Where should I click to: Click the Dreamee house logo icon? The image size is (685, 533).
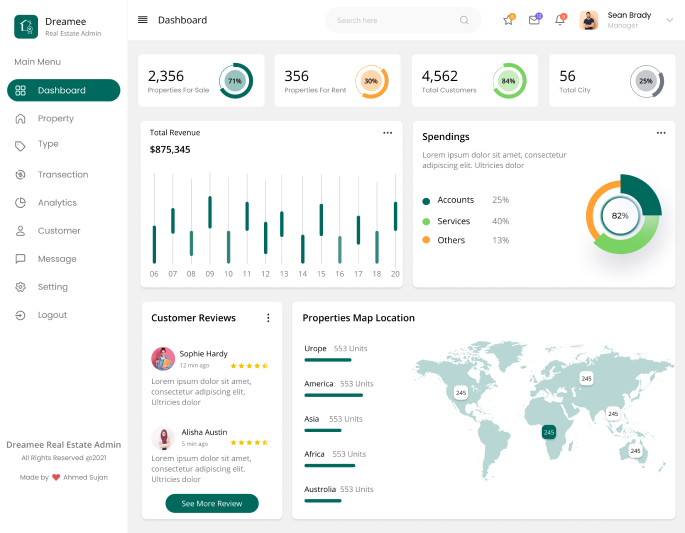coord(26,27)
